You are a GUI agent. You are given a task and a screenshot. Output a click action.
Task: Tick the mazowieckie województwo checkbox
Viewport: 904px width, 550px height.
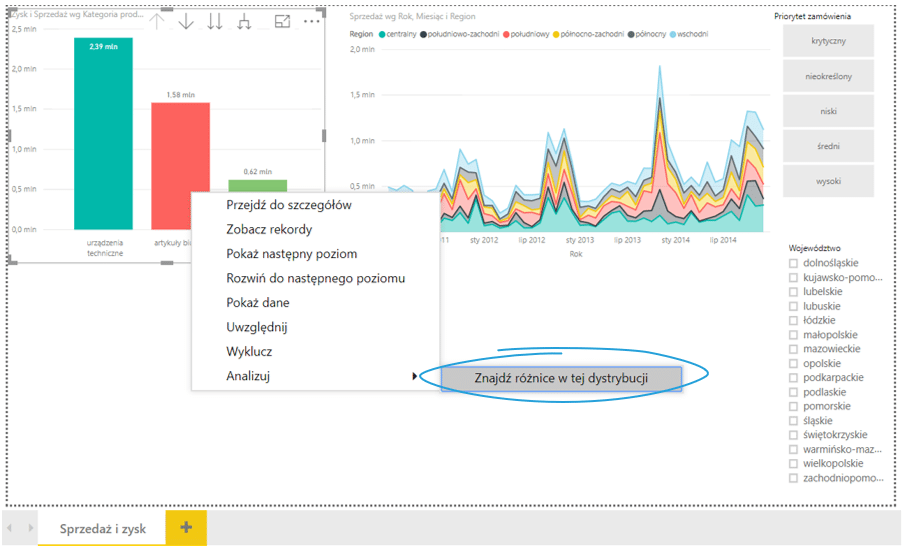[x=794, y=349]
